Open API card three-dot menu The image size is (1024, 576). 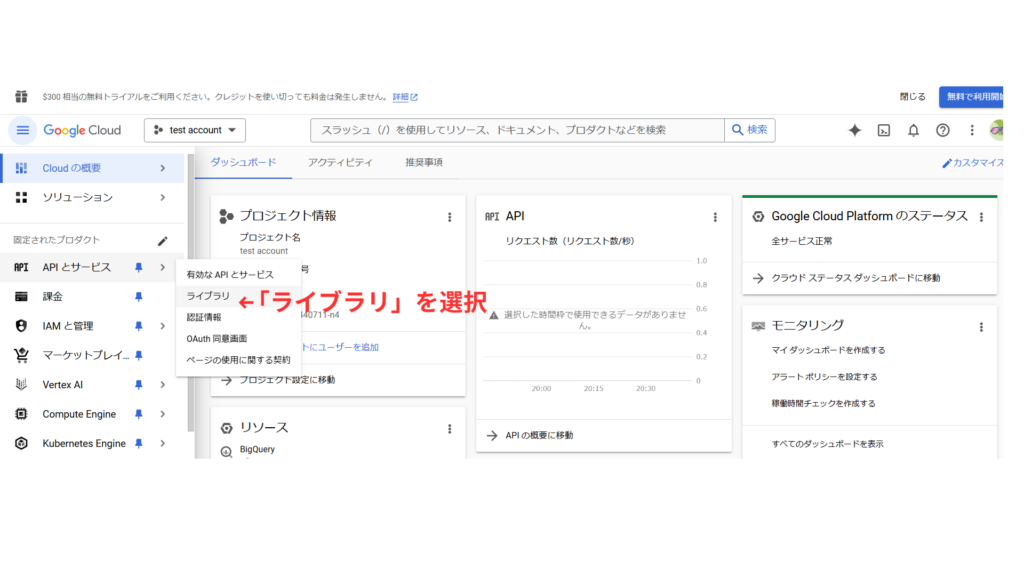(715, 216)
